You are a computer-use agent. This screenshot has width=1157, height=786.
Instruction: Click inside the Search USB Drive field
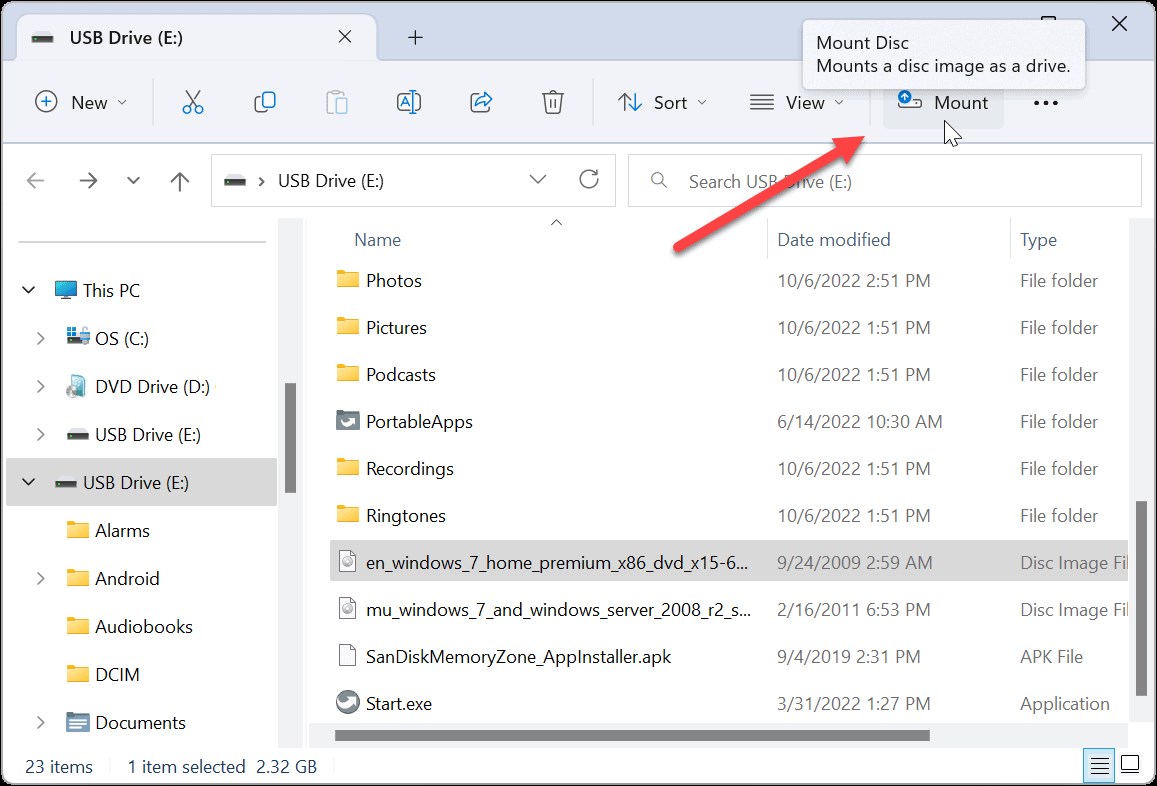(x=880, y=181)
